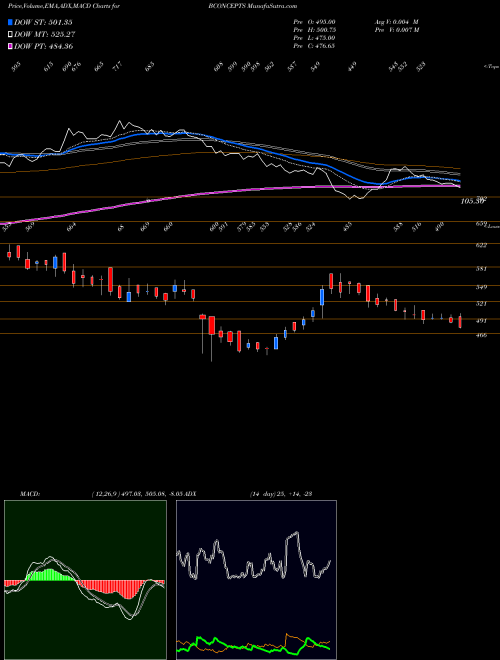
Task: Click the blue DOW ST legend swatch
Action: (x=10, y=22)
